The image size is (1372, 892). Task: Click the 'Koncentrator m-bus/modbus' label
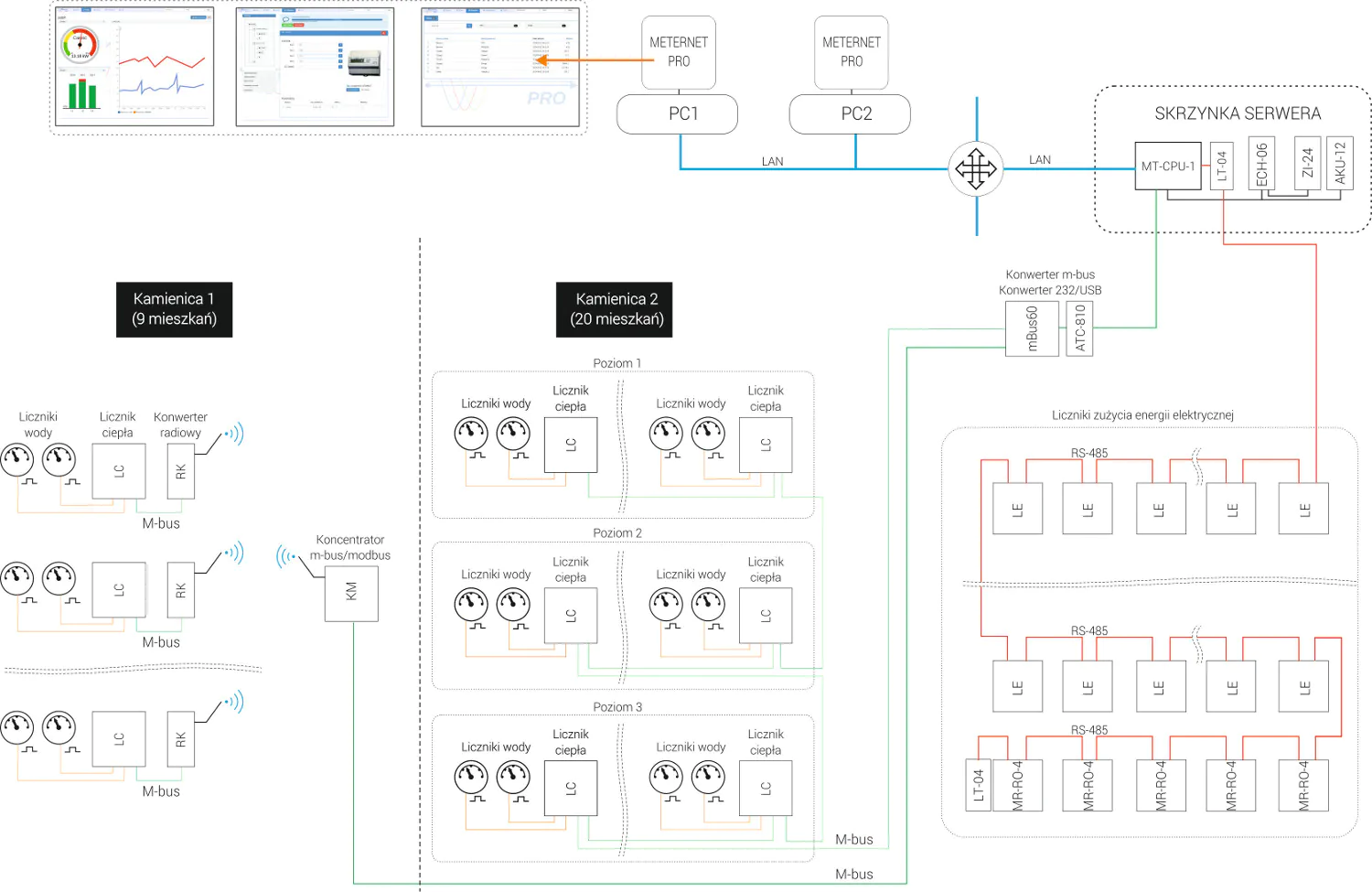(350, 547)
